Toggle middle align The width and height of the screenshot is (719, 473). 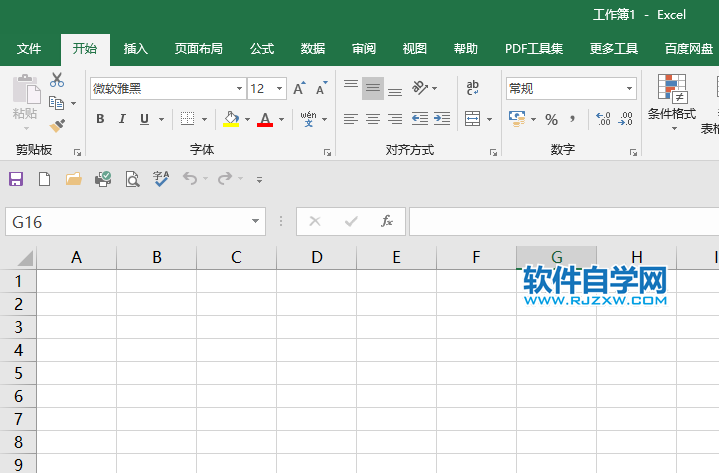coord(373,88)
